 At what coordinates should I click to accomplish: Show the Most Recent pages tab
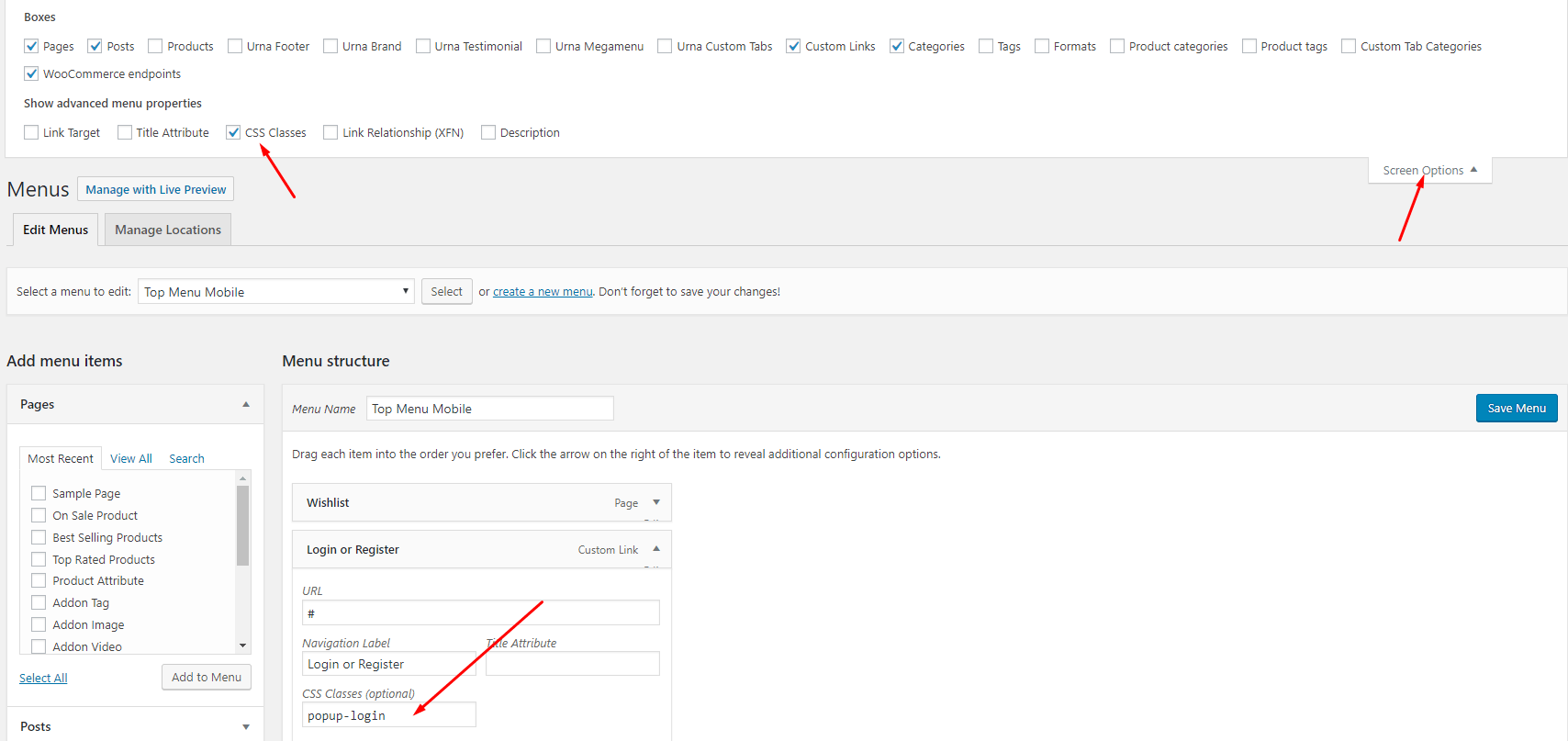click(x=61, y=458)
